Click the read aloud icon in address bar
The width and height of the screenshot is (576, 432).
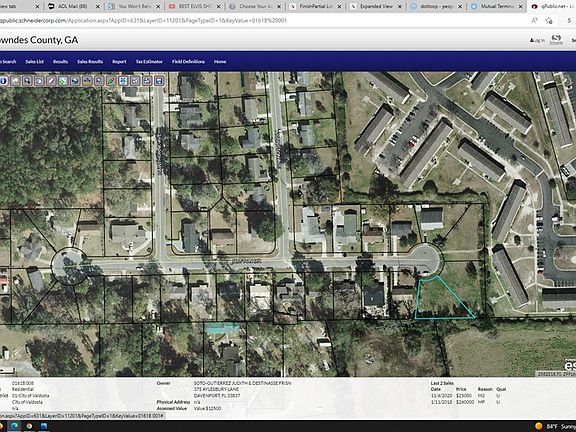(x=534, y=21)
